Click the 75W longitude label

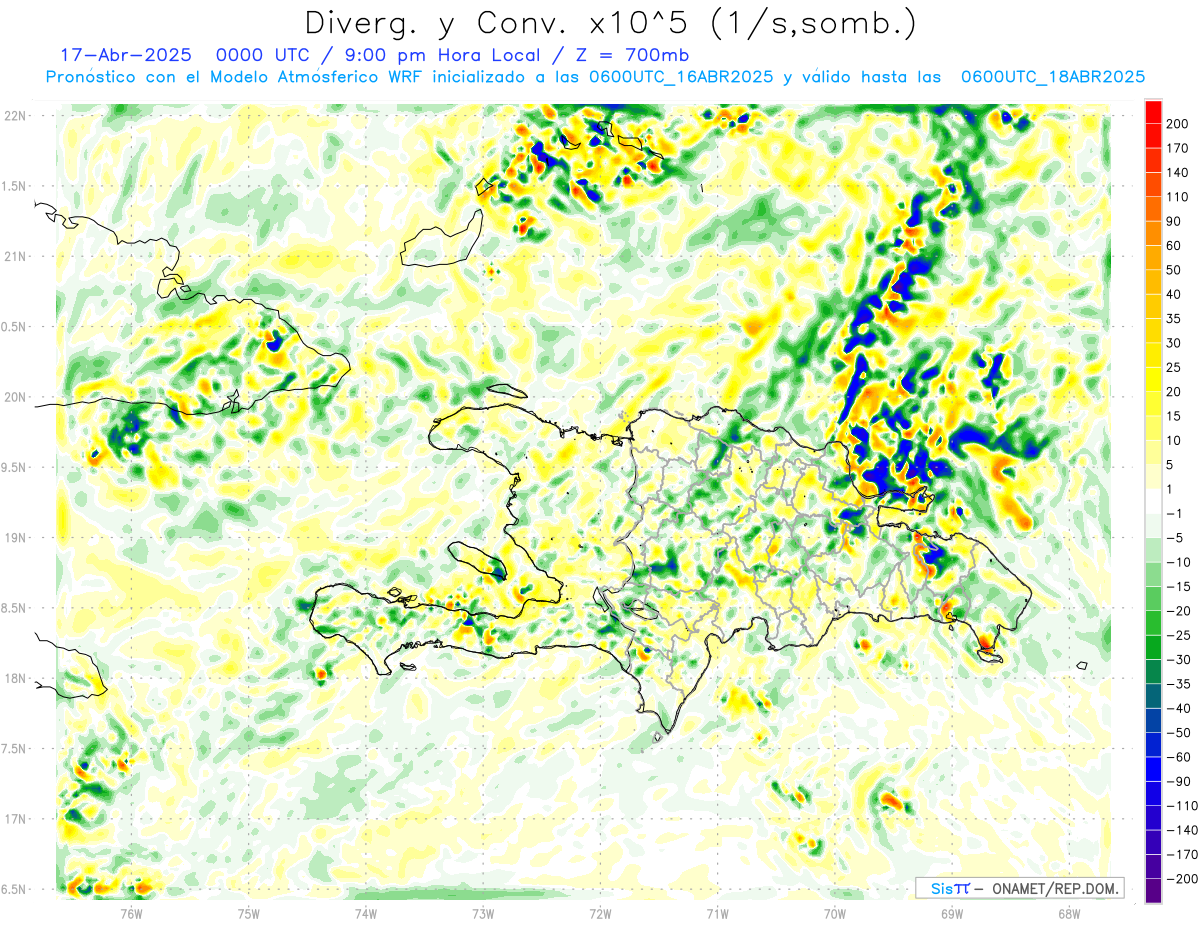coord(248,913)
